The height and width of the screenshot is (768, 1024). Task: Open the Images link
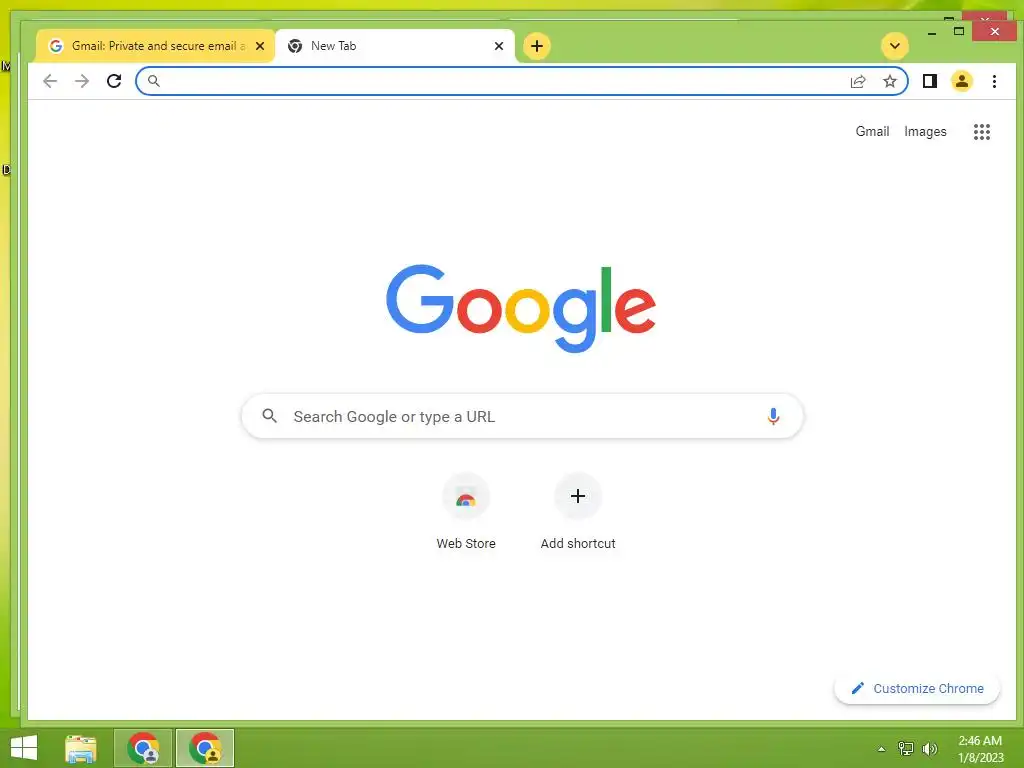[925, 131]
